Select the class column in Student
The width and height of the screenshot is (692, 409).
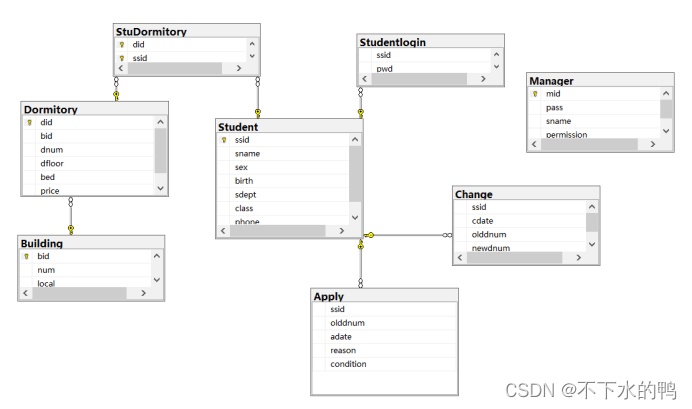click(283, 208)
